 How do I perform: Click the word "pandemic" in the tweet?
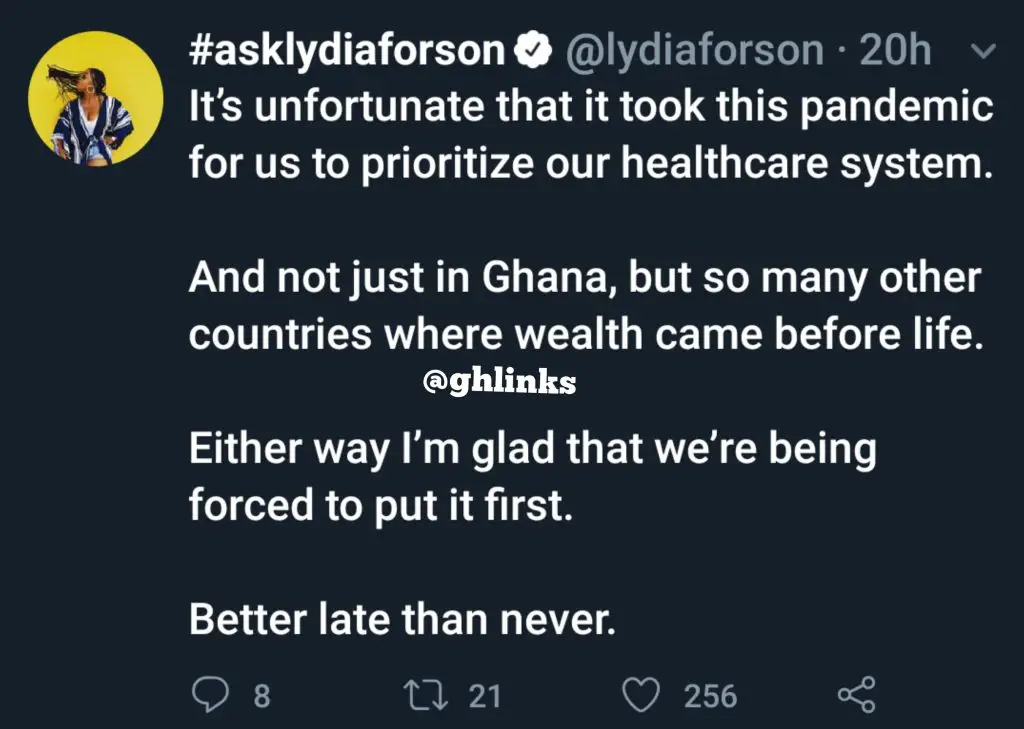tap(896, 108)
